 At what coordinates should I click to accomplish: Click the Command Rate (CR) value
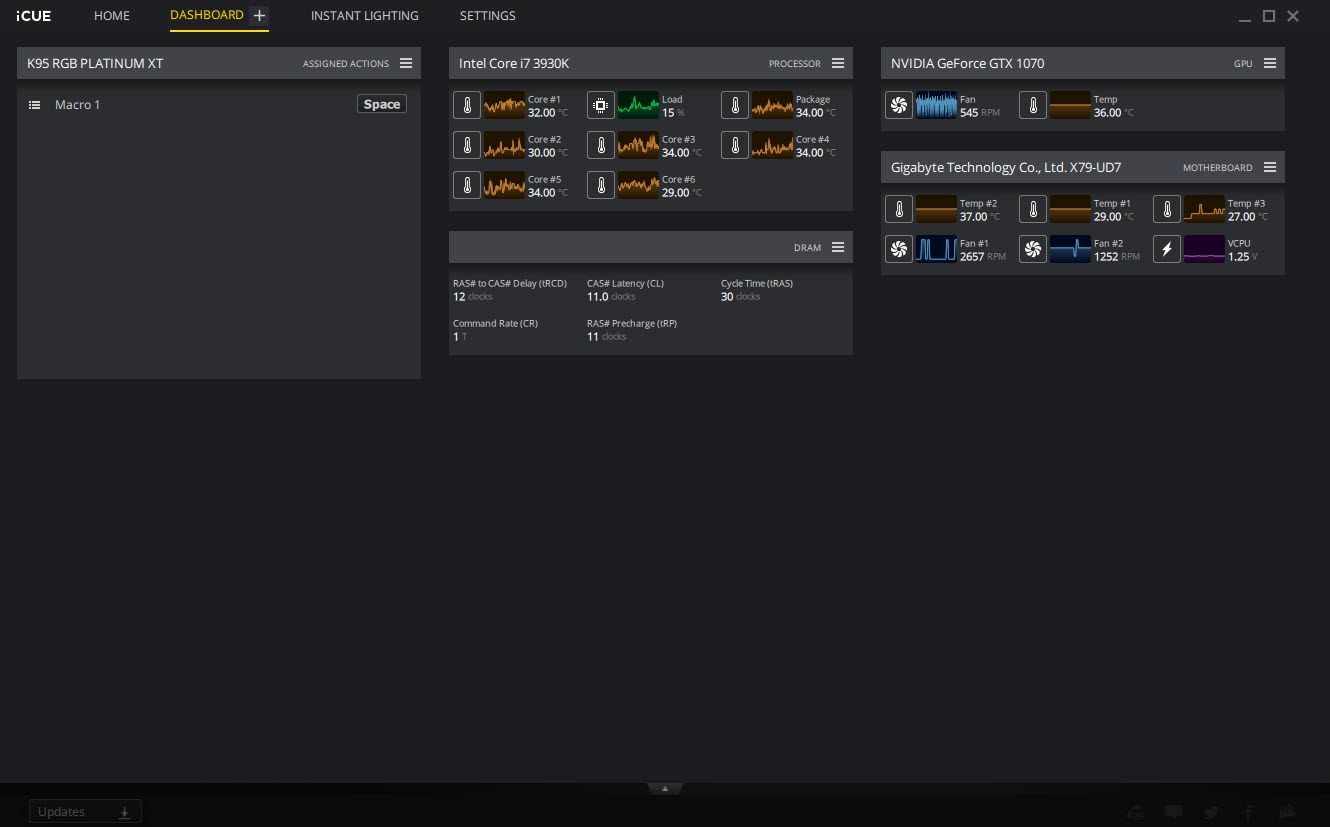460,337
